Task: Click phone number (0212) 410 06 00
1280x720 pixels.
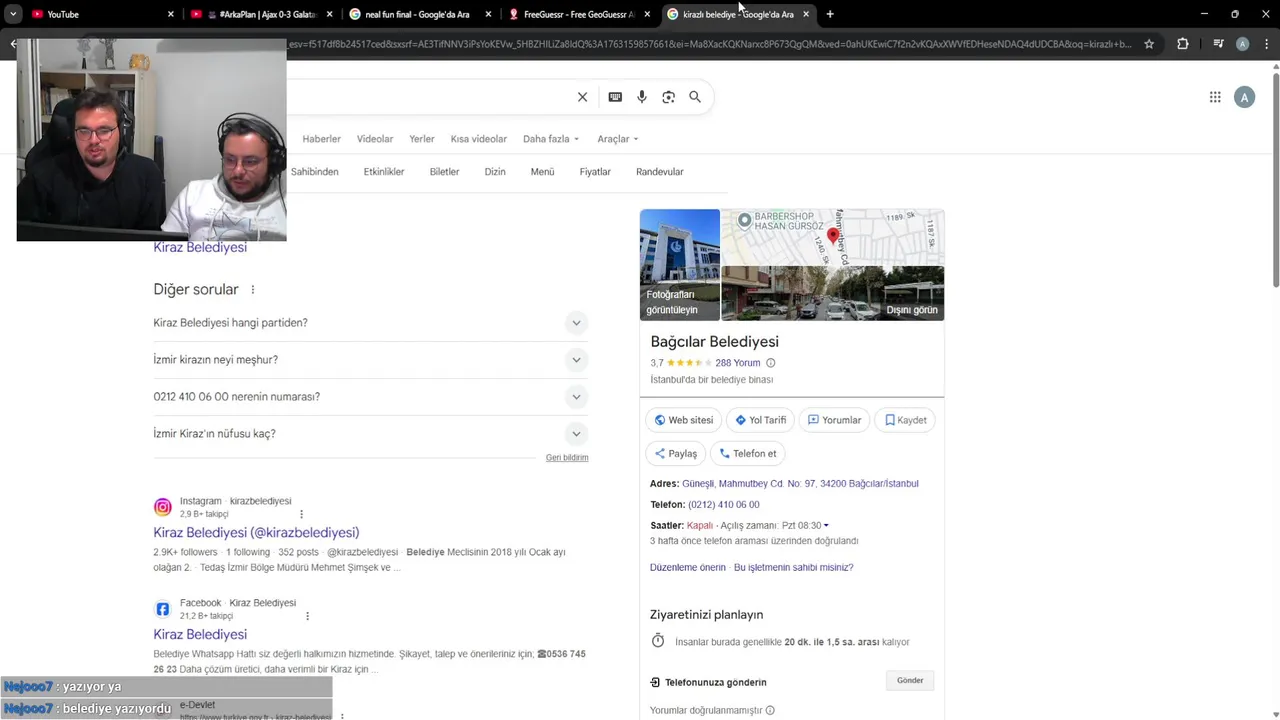Action: [x=724, y=505]
